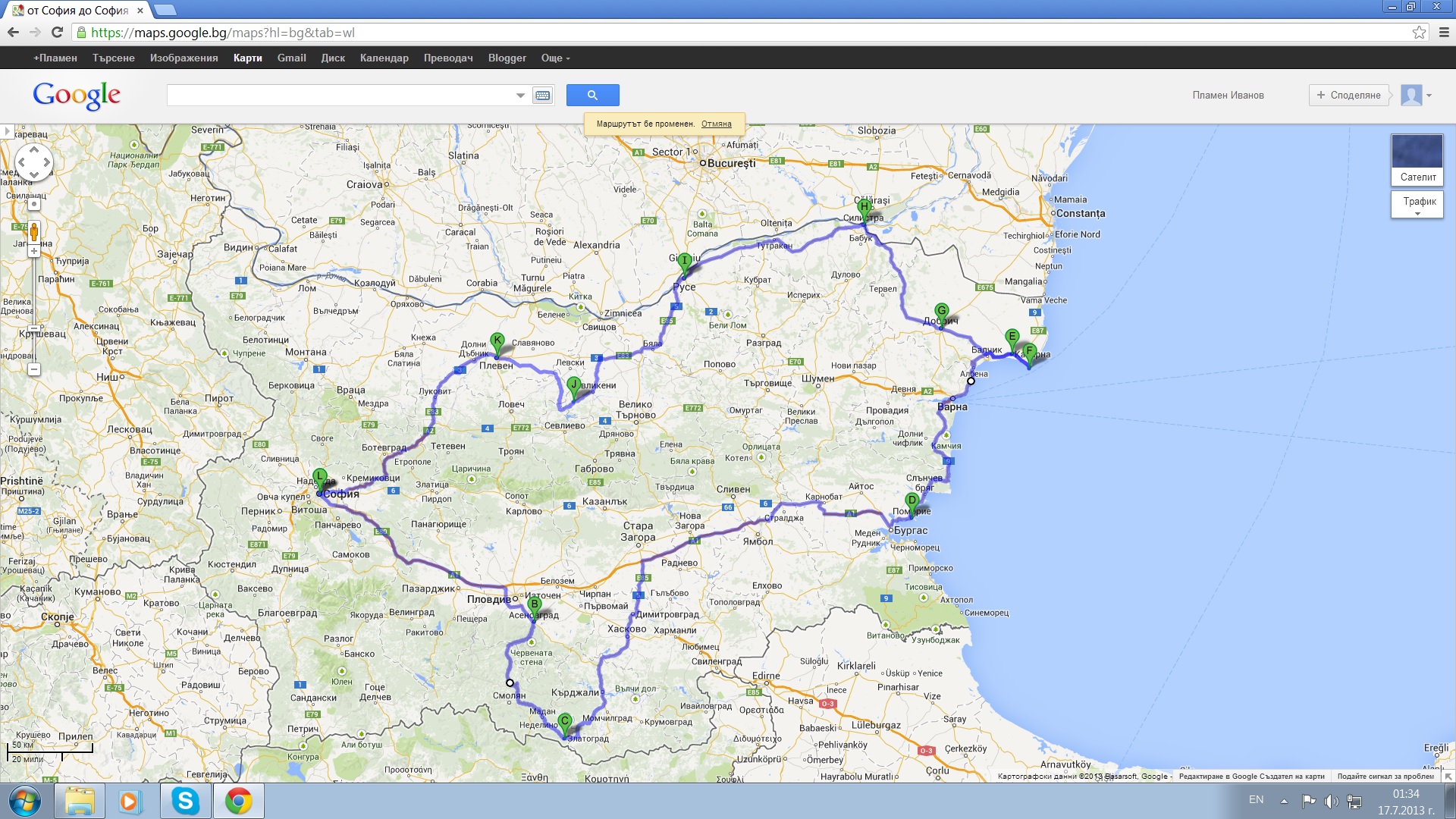1456x819 pixels.
Task: Pan map left with arrow control
Action: click(x=22, y=162)
